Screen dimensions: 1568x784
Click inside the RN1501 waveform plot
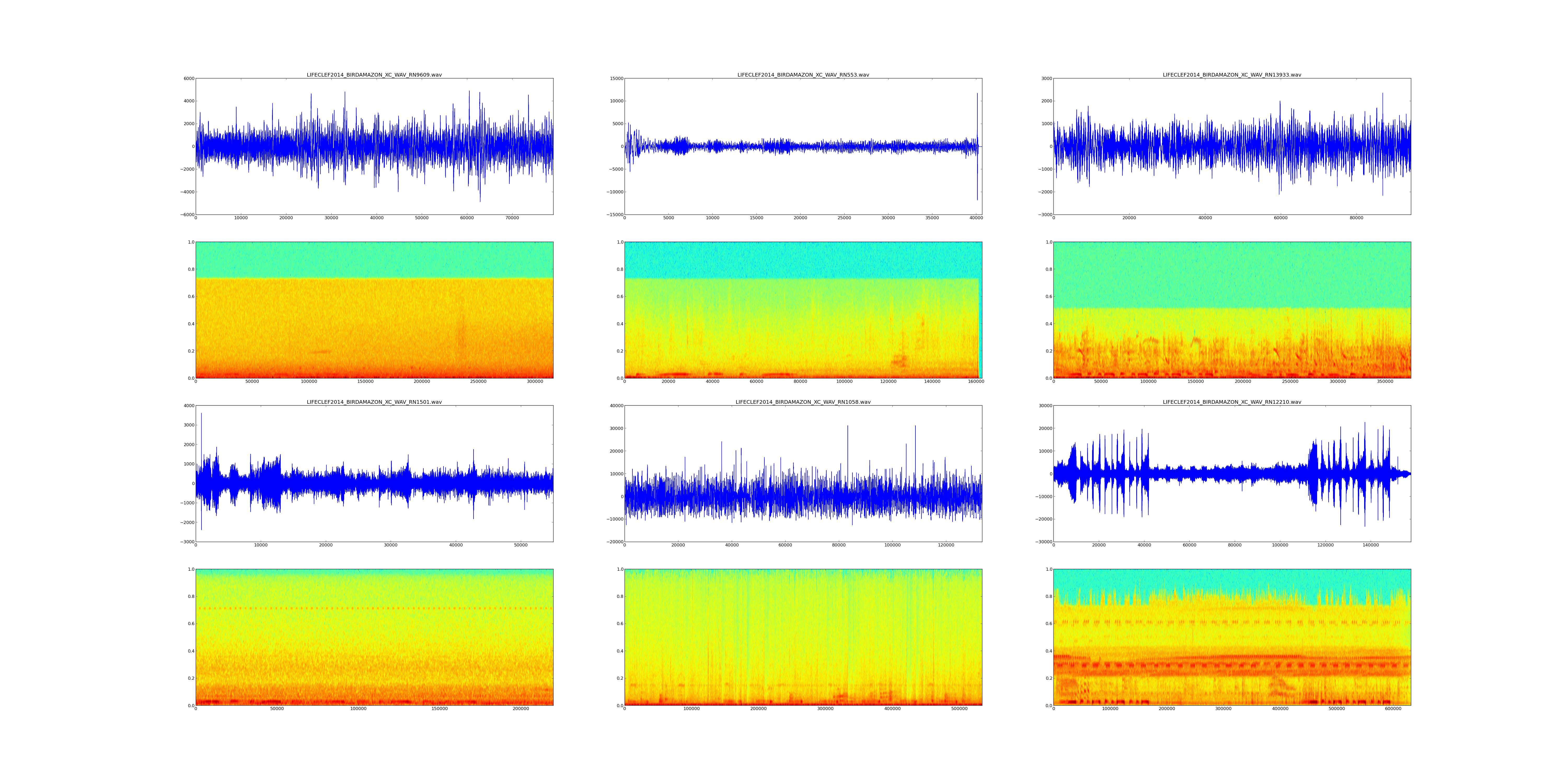tap(374, 474)
